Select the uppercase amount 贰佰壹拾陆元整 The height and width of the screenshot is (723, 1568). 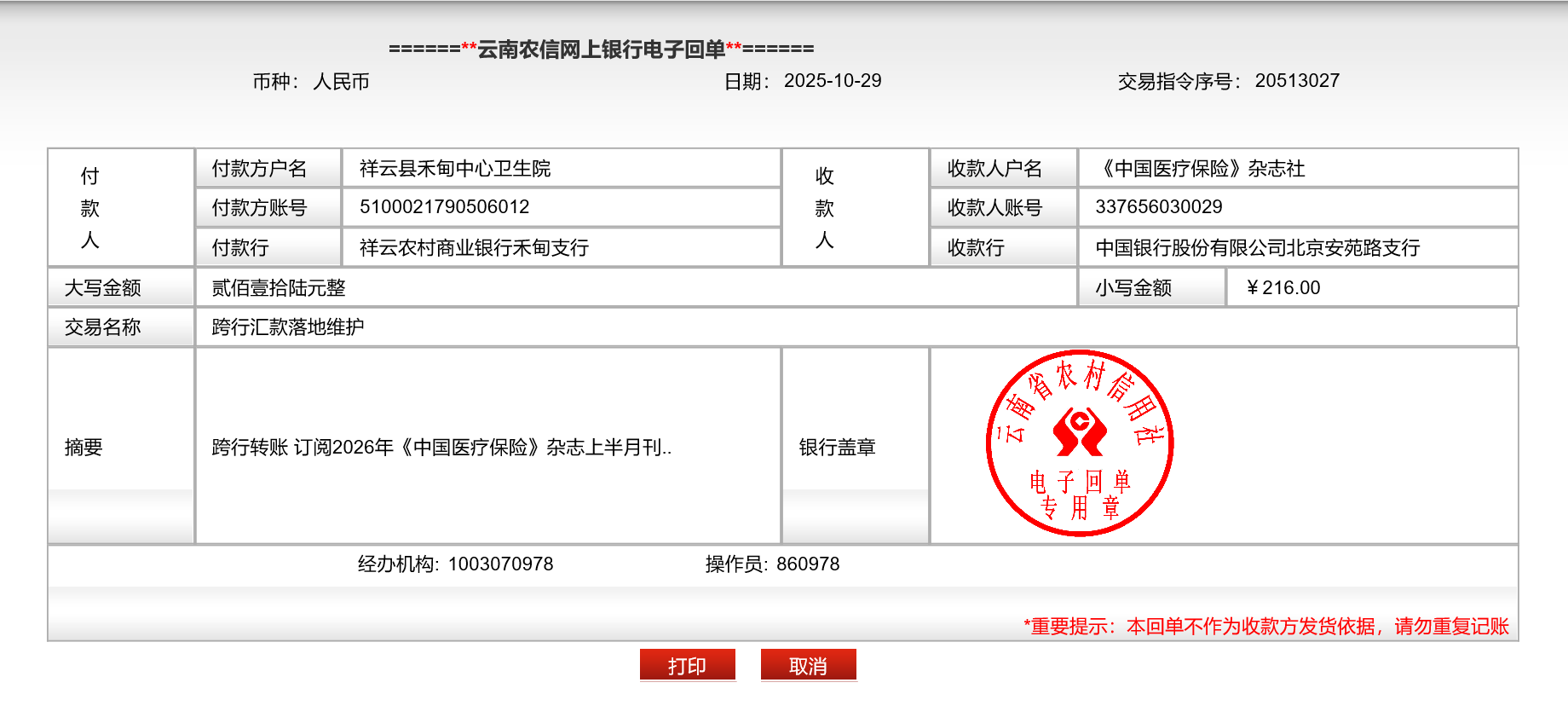[279, 288]
